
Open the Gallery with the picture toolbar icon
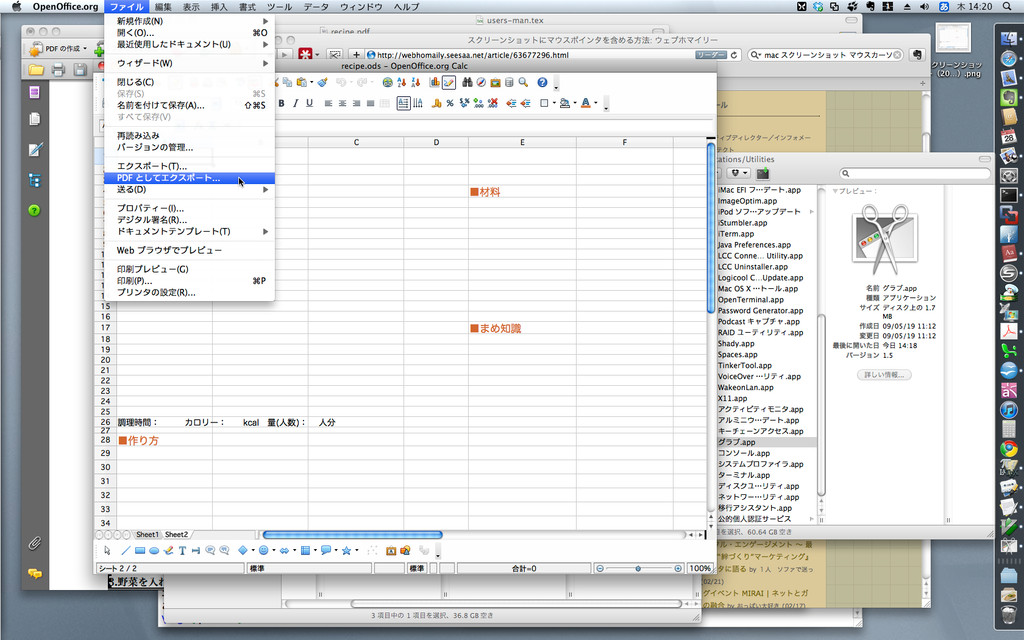(x=495, y=82)
